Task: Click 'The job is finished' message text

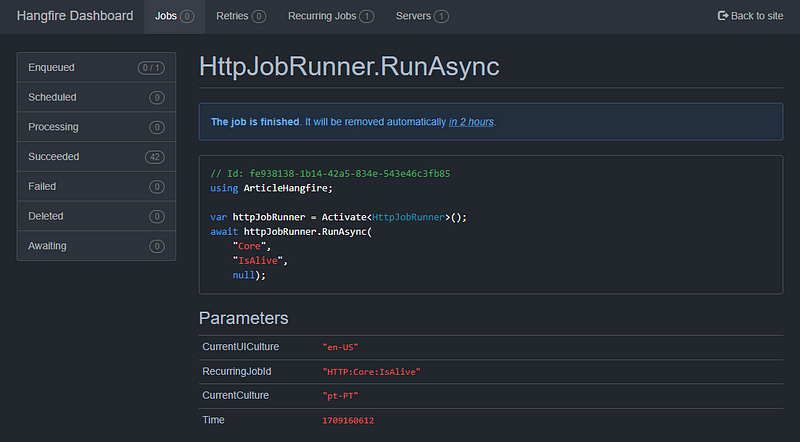Action: coord(255,122)
